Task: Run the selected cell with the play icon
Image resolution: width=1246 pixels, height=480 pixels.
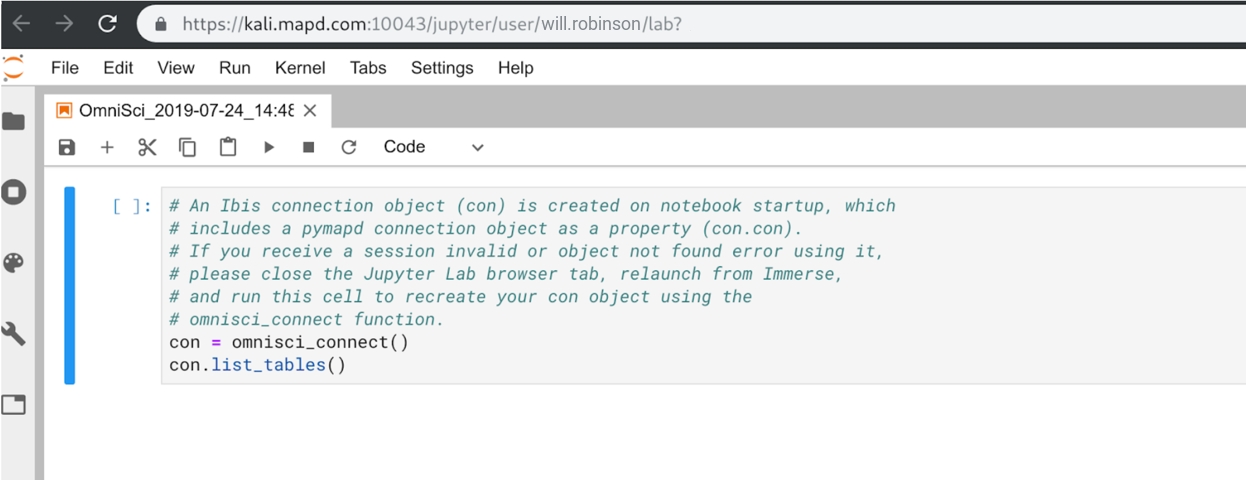Action: tap(268, 147)
